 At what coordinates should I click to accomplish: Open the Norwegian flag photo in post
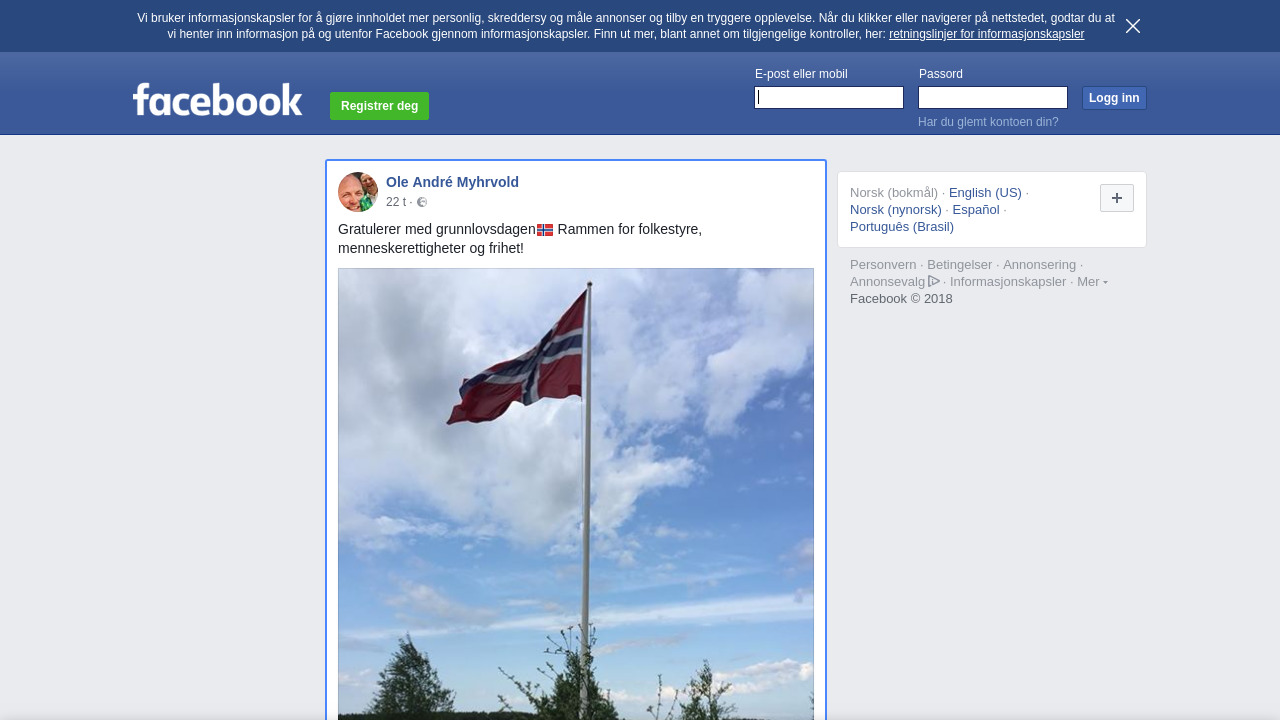(576, 494)
